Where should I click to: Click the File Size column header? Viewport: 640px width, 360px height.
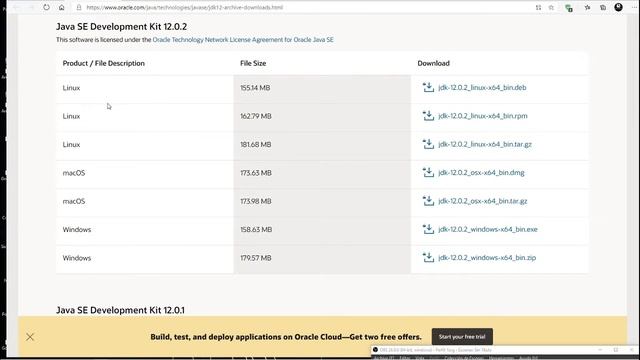253,63
